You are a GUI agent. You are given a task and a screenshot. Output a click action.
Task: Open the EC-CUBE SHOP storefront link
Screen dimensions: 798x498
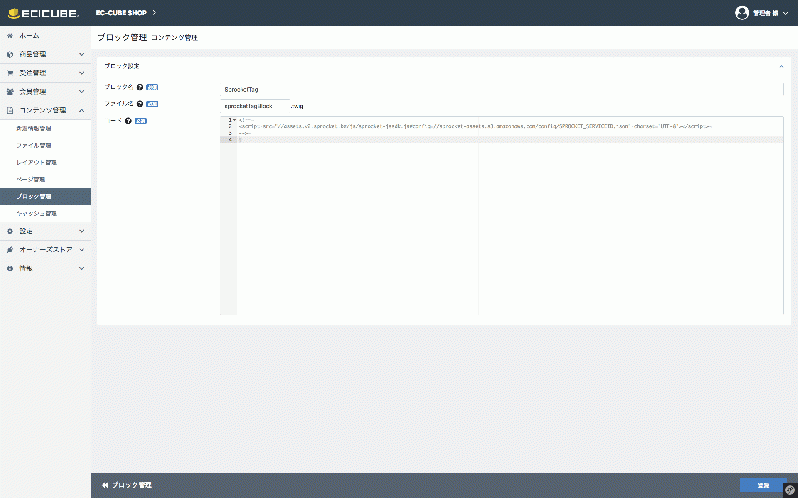(126, 12)
